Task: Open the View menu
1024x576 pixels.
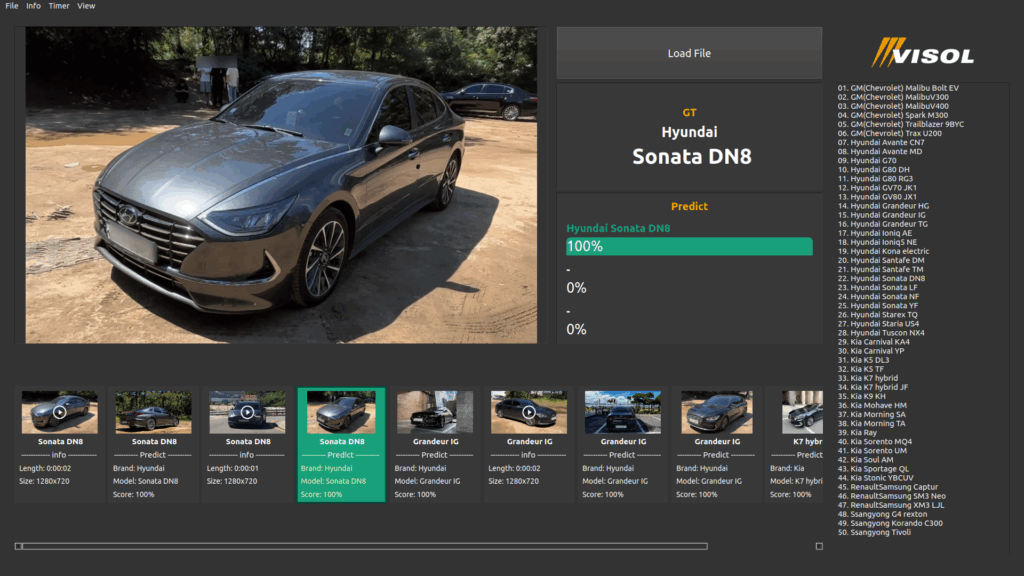Action: coord(86,6)
